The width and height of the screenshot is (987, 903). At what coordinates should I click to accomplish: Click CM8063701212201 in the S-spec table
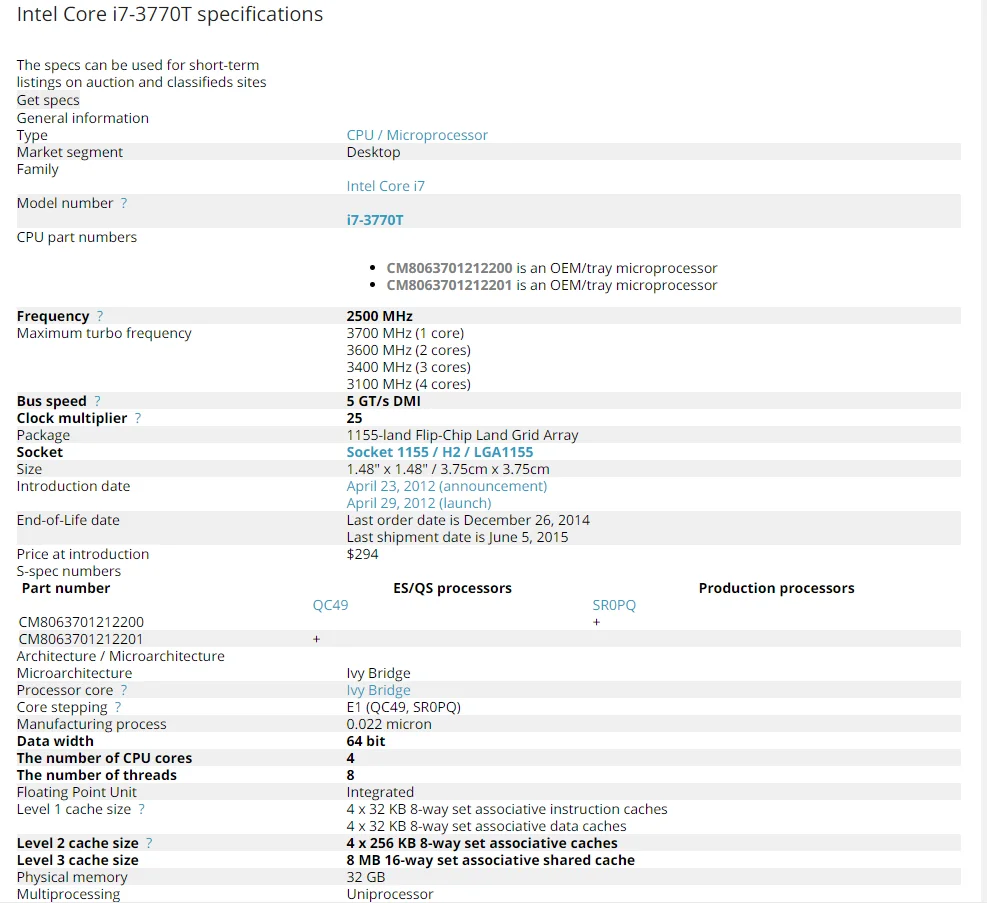[81, 639]
